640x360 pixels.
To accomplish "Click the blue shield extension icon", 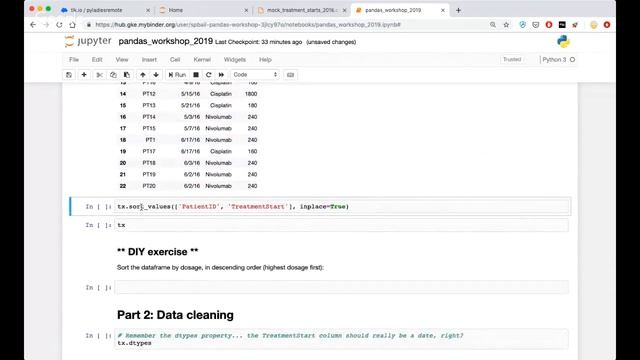I will (522, 25).
